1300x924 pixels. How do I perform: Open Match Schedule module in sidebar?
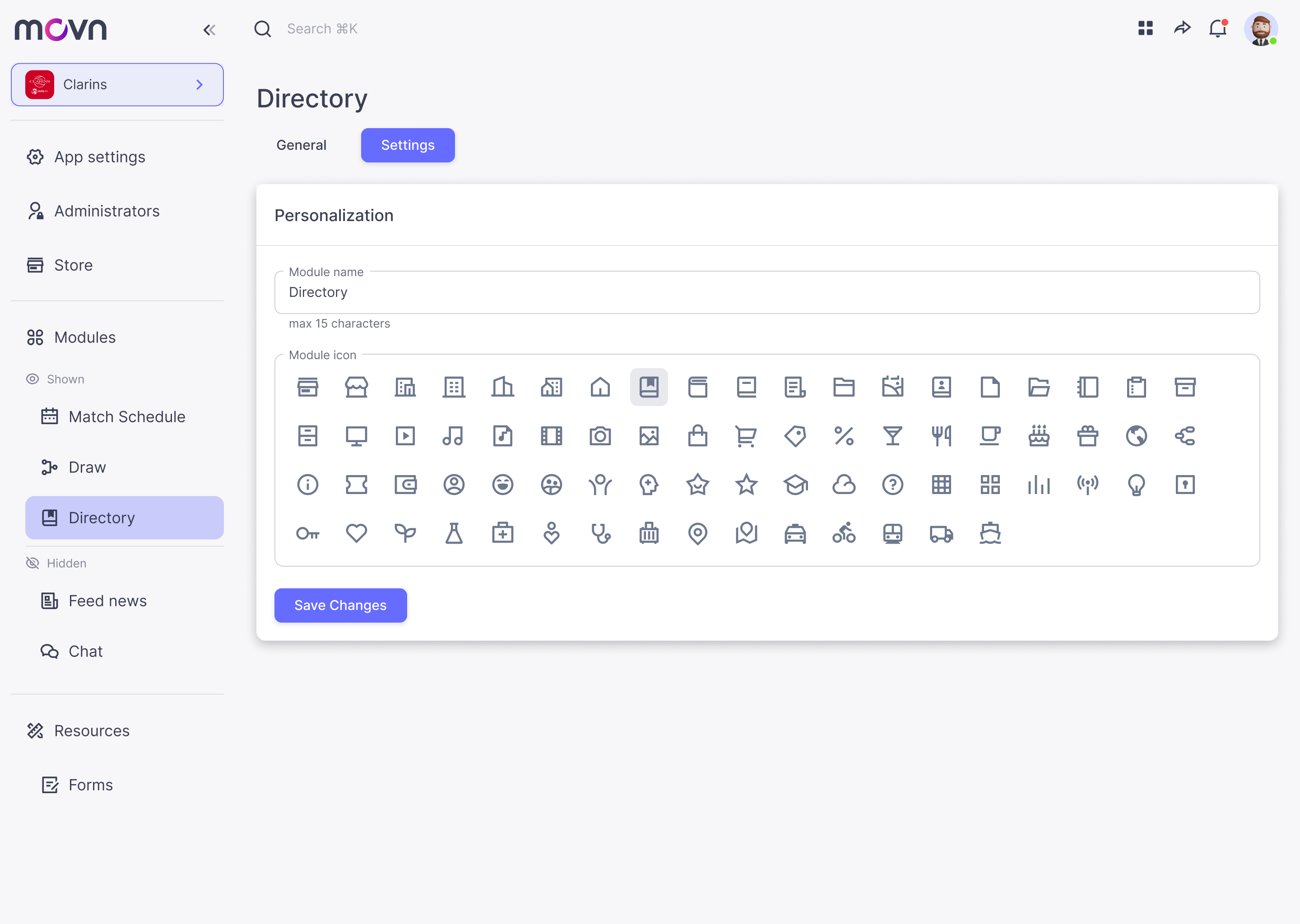click(x=126, y=416)
